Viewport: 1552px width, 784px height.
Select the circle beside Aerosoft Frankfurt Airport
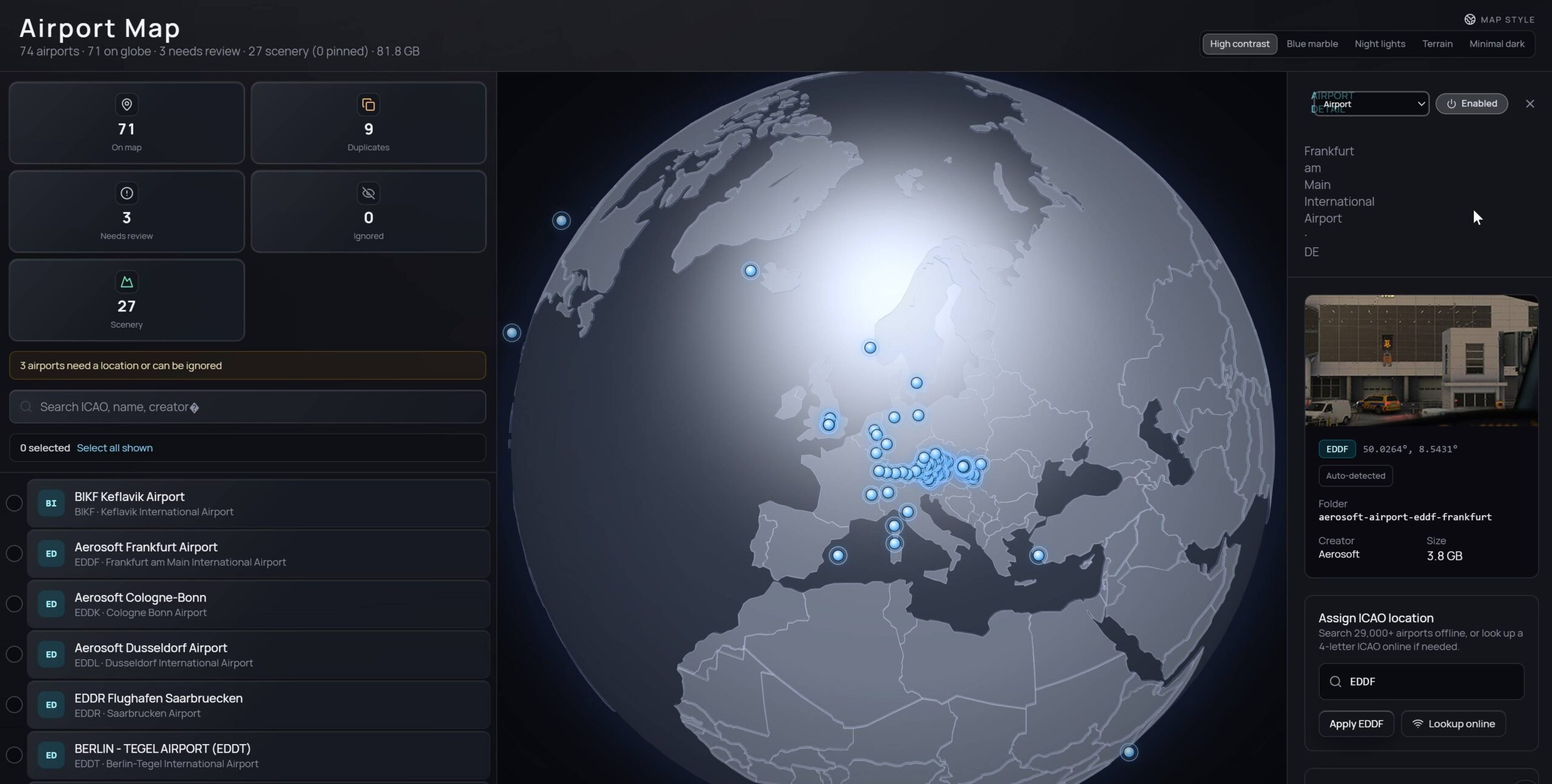pyautogui.click(x=14, y=554)
